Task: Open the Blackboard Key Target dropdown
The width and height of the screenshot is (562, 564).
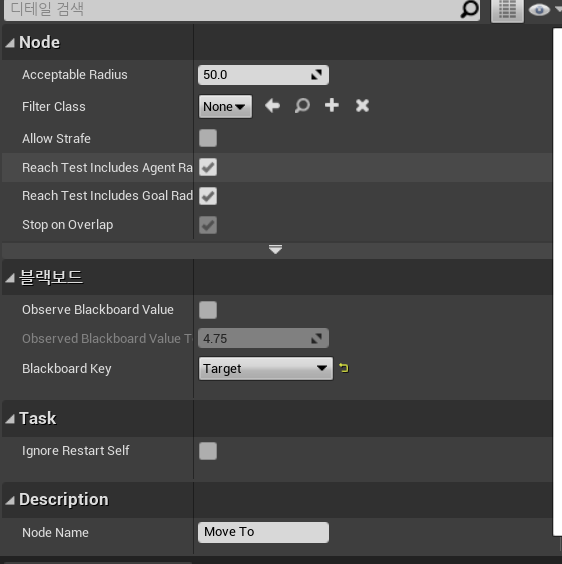Action: (266, 368)
